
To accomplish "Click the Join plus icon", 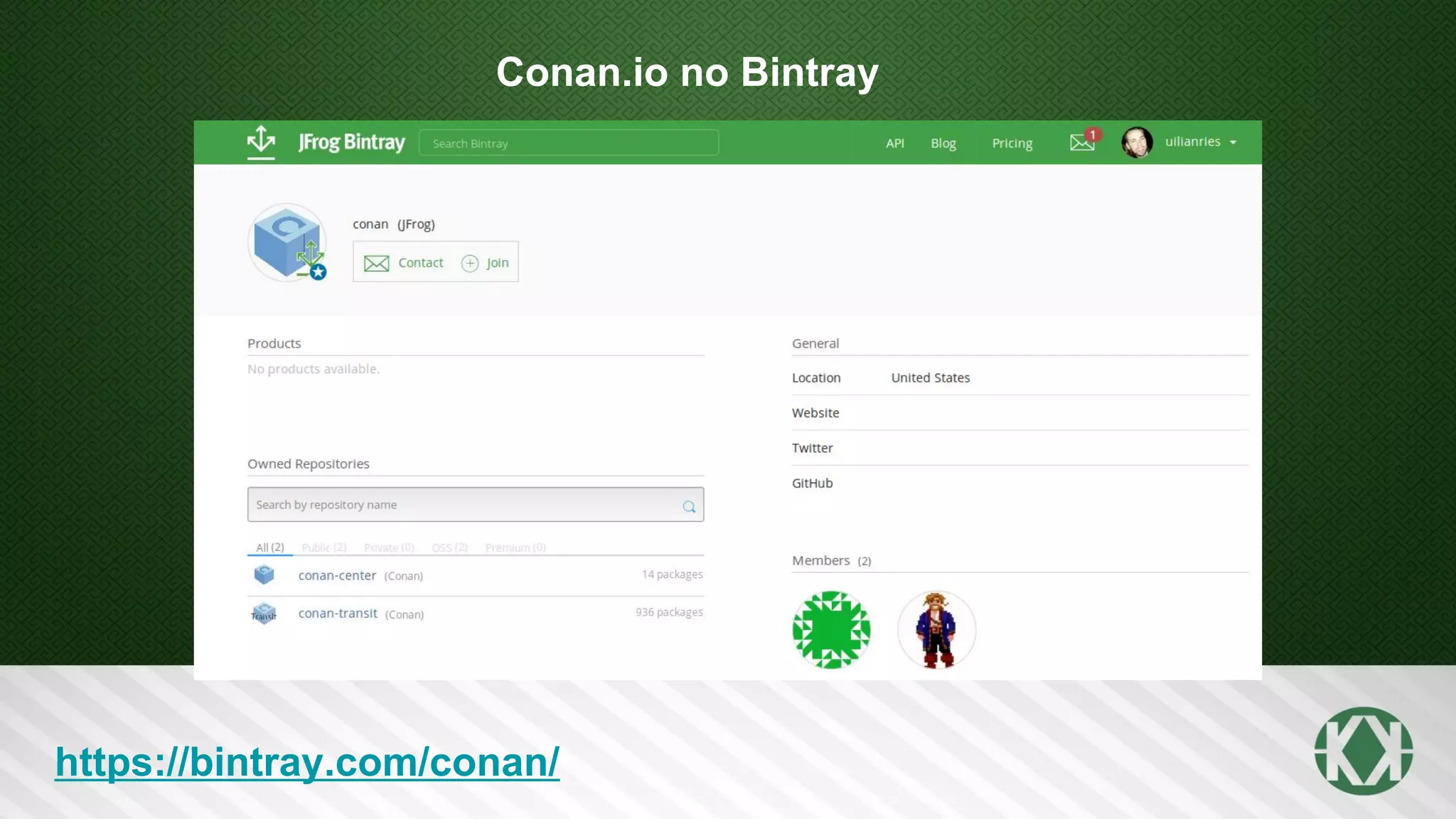I will coord(470,264).
